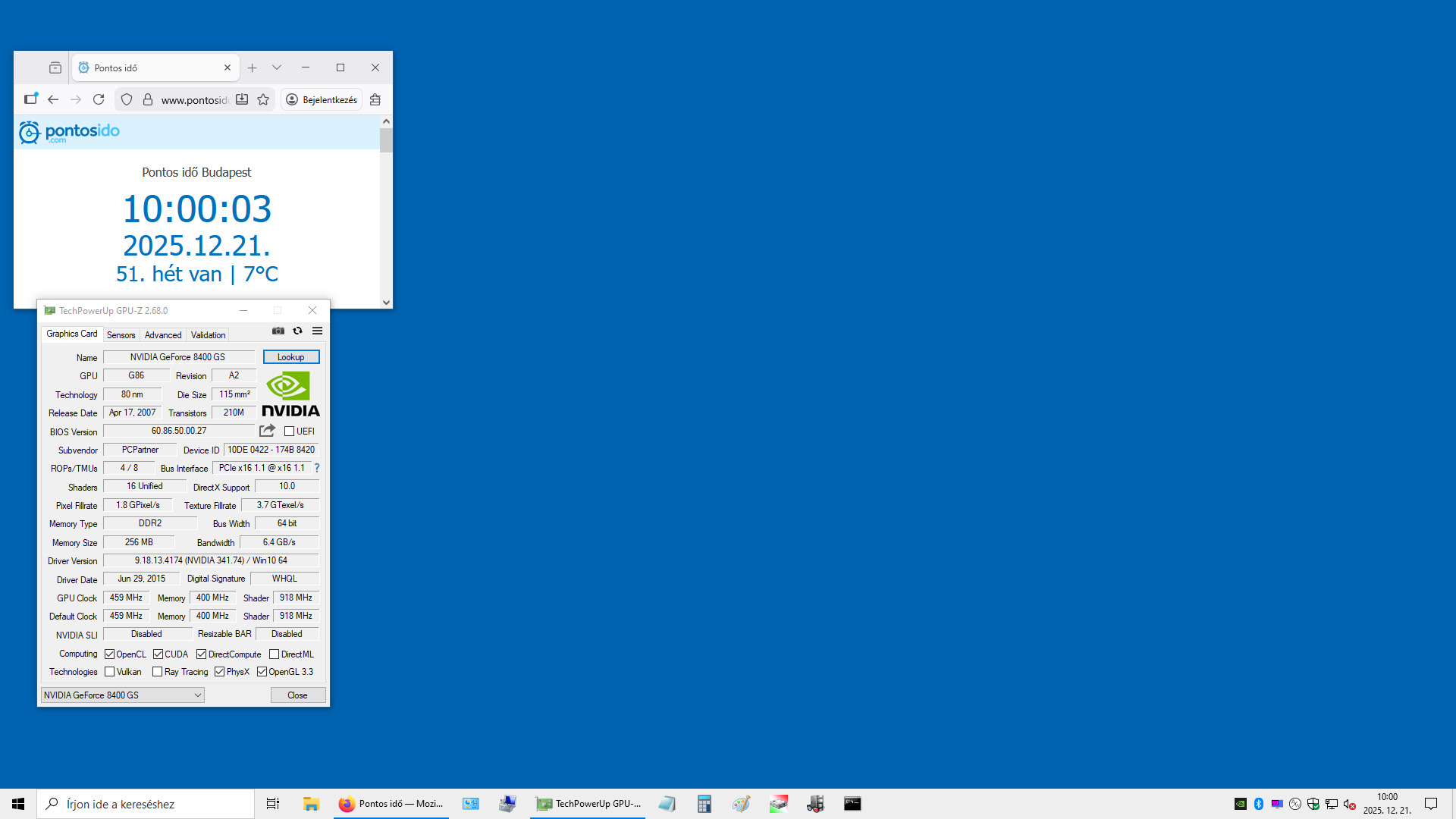This screenshot has height=819, width=1456.
Task: Click the GPU-Z screenshot camera icon
Action: 278,331
